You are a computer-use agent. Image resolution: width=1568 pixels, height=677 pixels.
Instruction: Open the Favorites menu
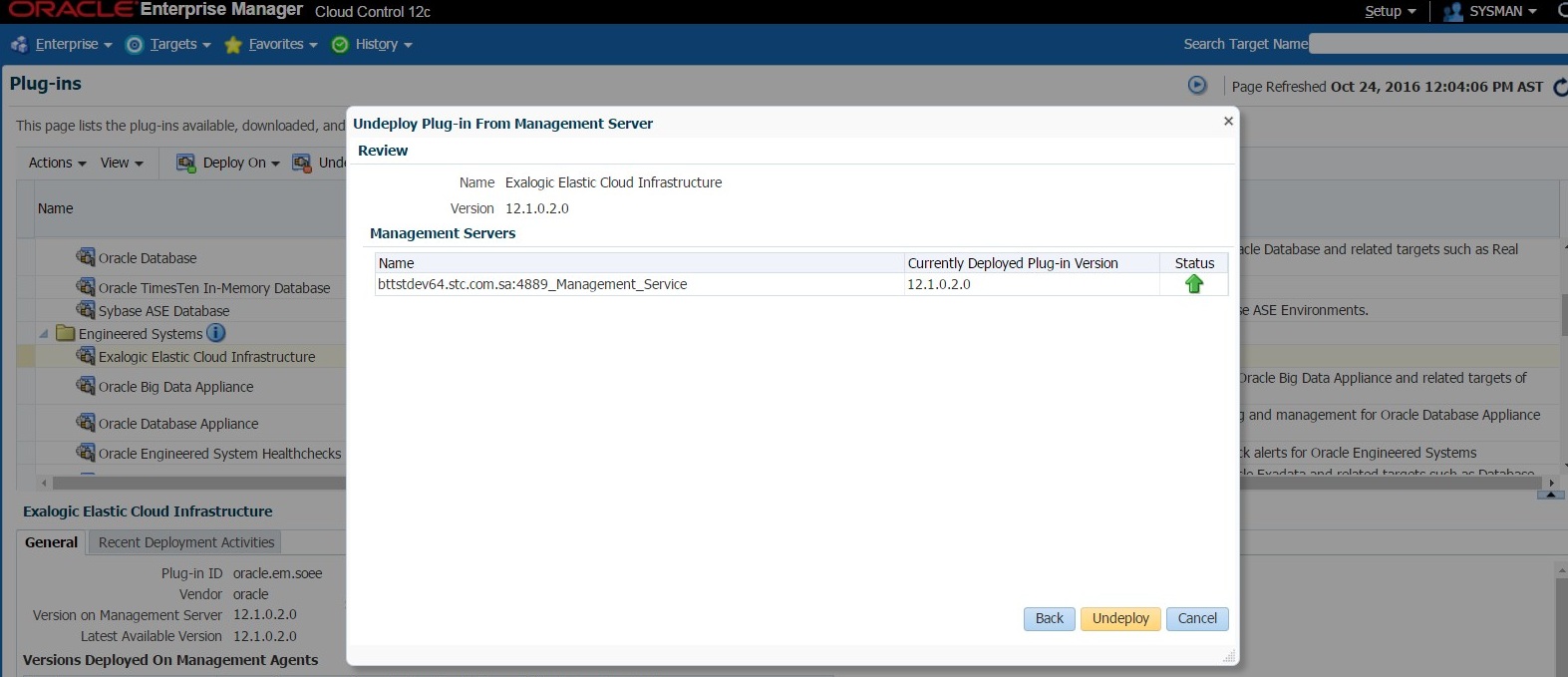click(x=283, y=44)
